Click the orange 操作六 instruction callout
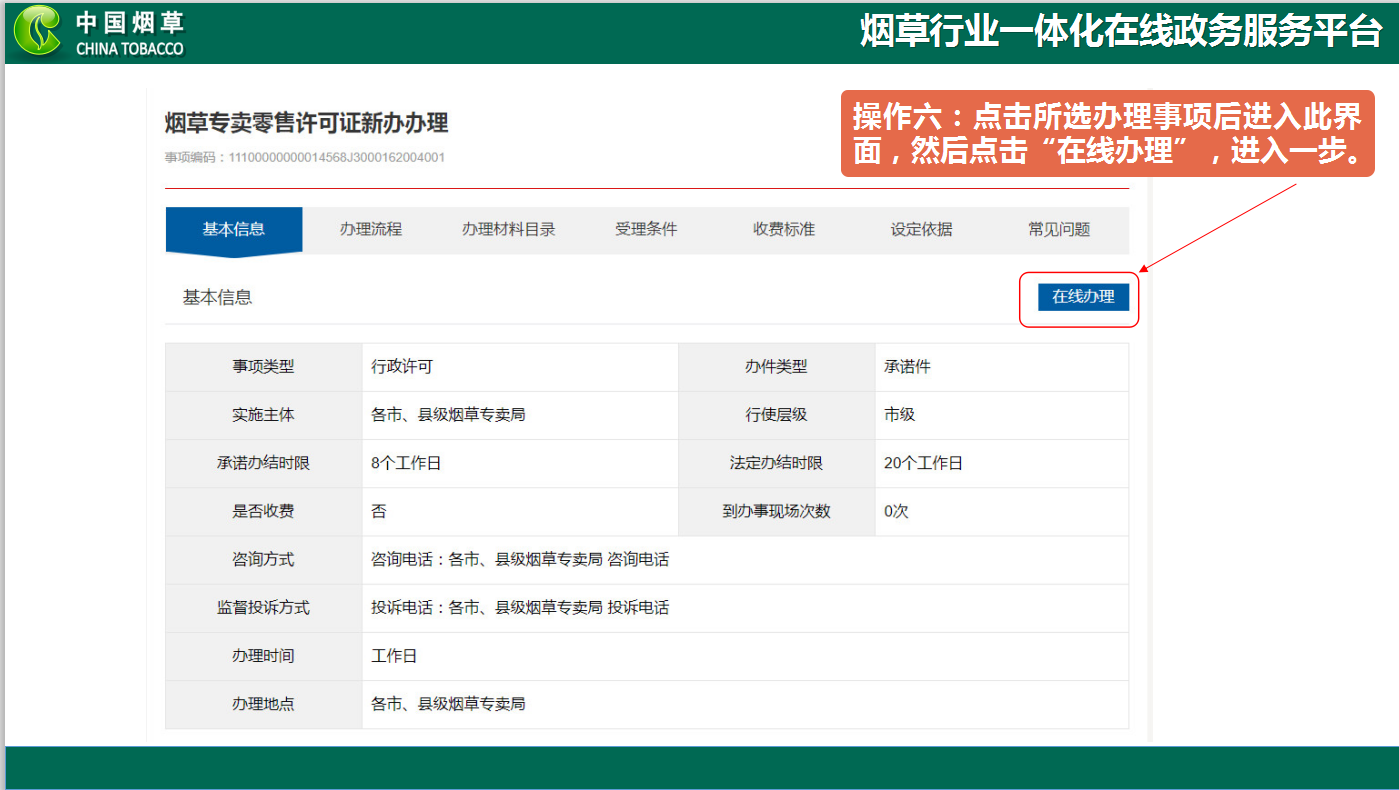 coord(1106,135)
